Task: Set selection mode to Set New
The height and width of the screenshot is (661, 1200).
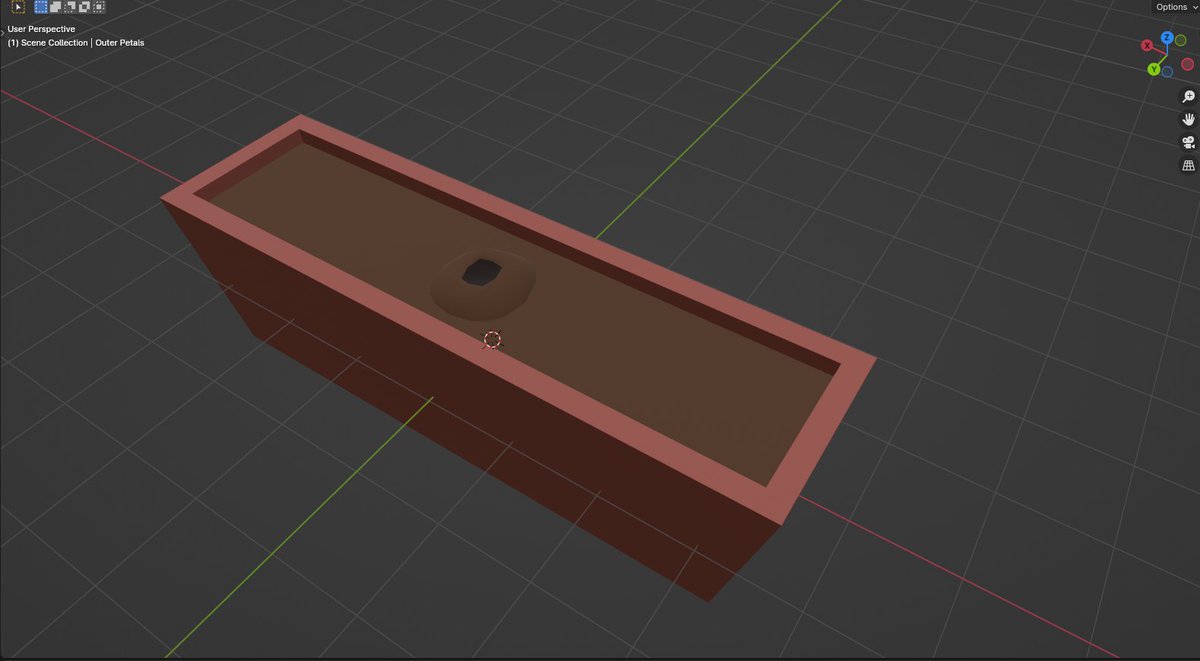Action: click(41, 7)
